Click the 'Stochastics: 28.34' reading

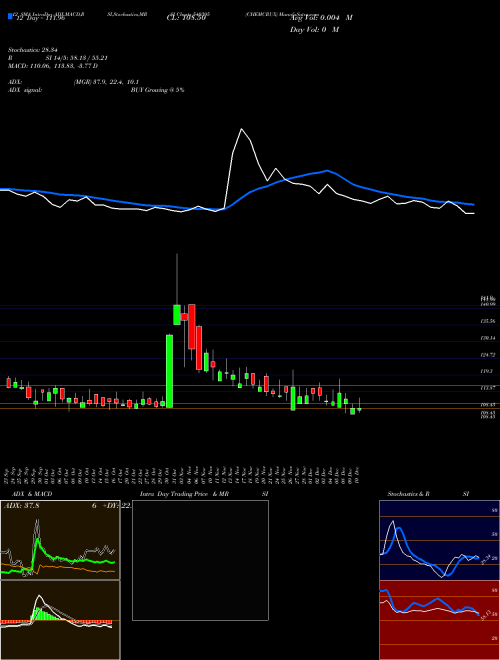click(x=32, y=50)
